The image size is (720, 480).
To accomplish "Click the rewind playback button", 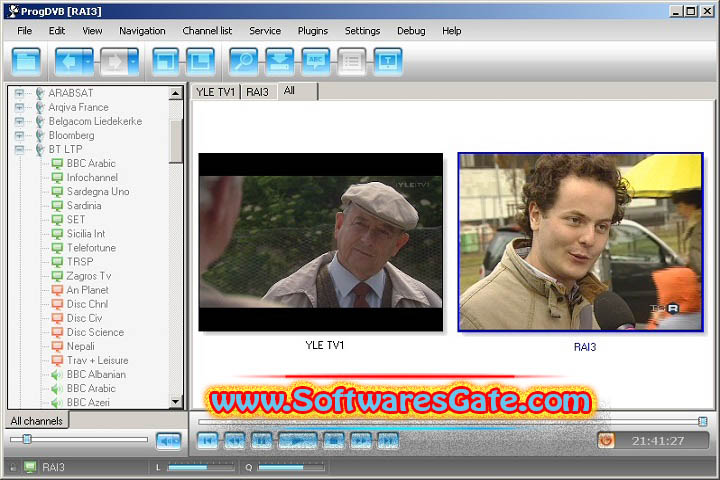I will (x=235, y=441).
